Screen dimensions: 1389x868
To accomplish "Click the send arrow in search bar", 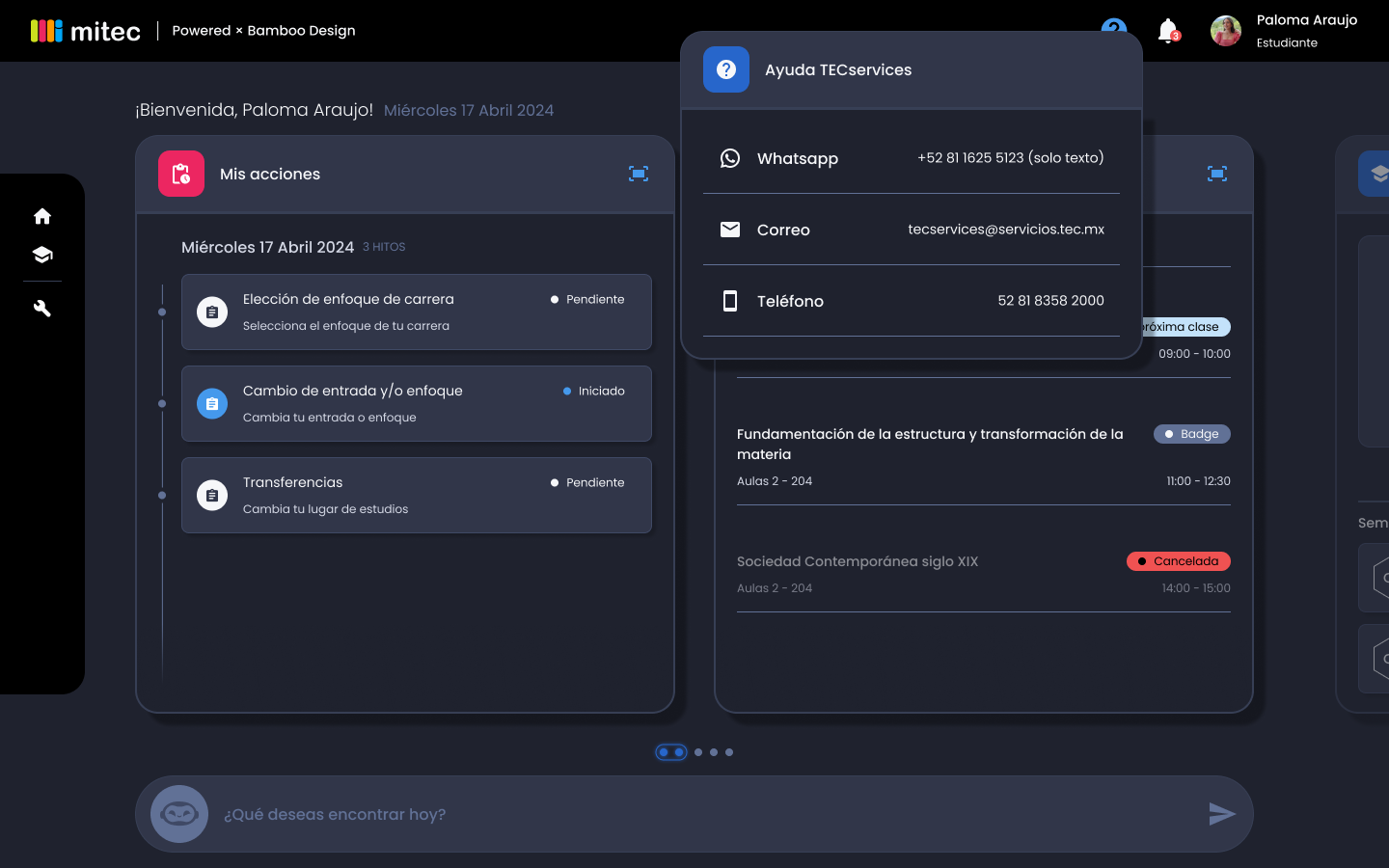I will [x=1222, y=814].
